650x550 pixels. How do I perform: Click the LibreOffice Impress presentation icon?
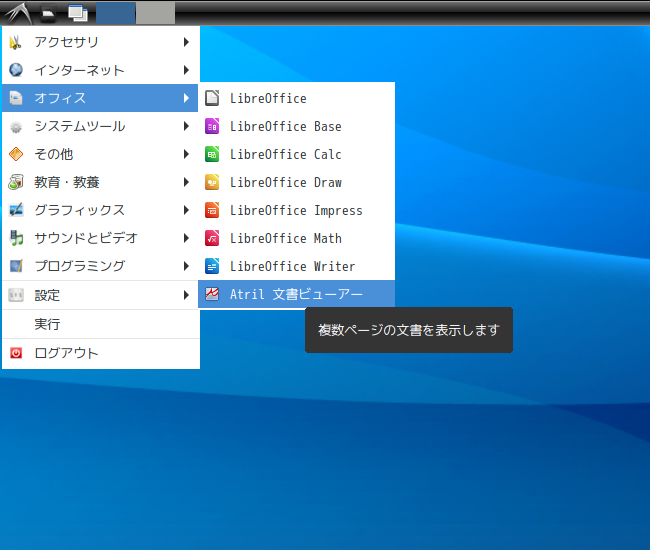(212, 210)
